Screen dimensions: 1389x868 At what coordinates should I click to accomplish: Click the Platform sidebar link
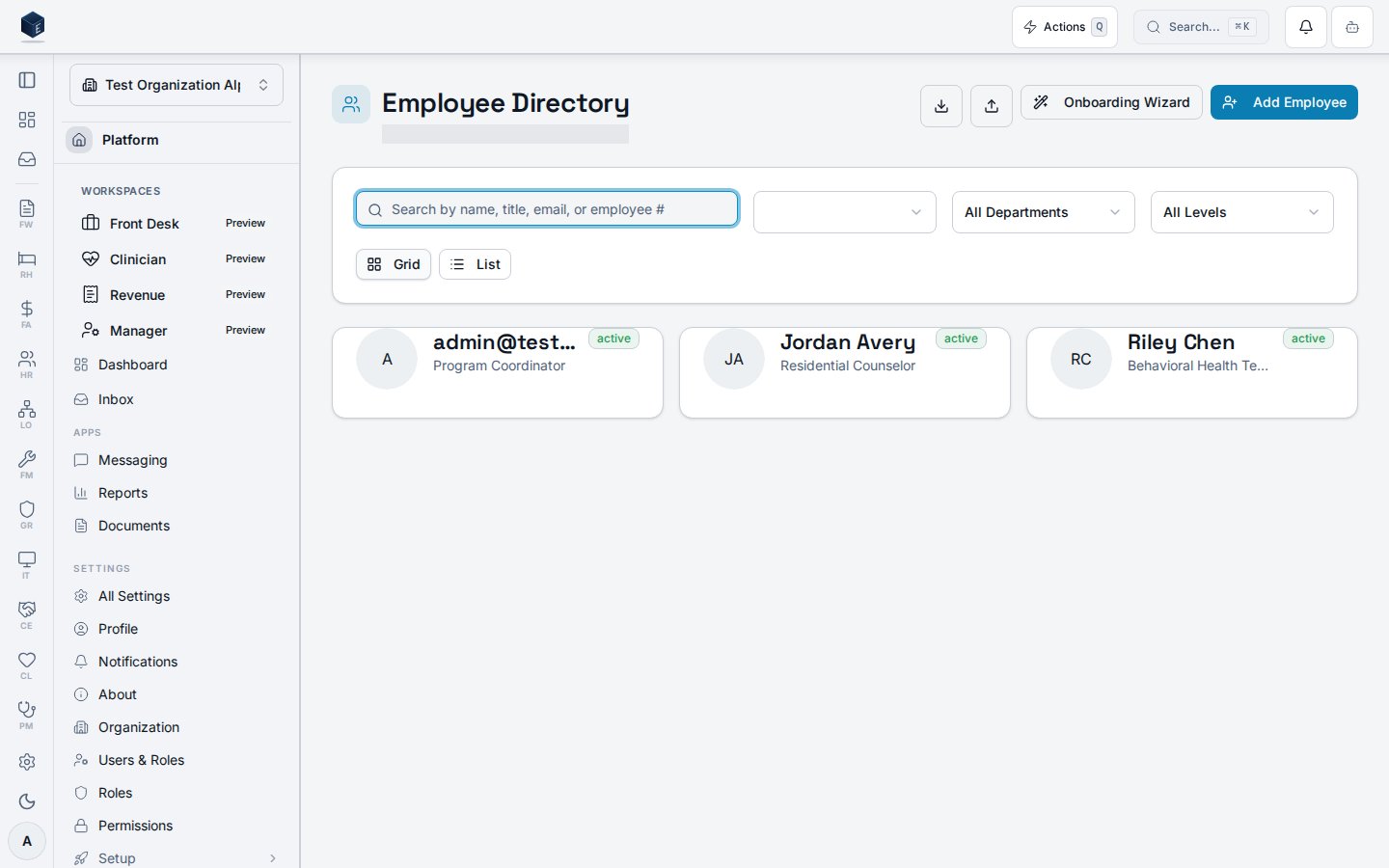click(130, 140)
